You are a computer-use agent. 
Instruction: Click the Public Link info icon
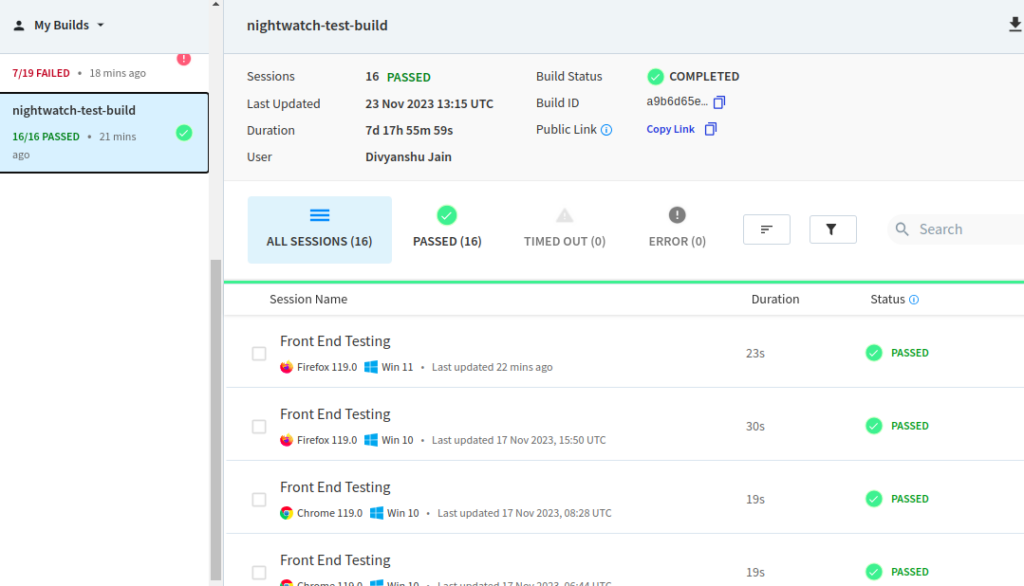(x=606, y=130)
